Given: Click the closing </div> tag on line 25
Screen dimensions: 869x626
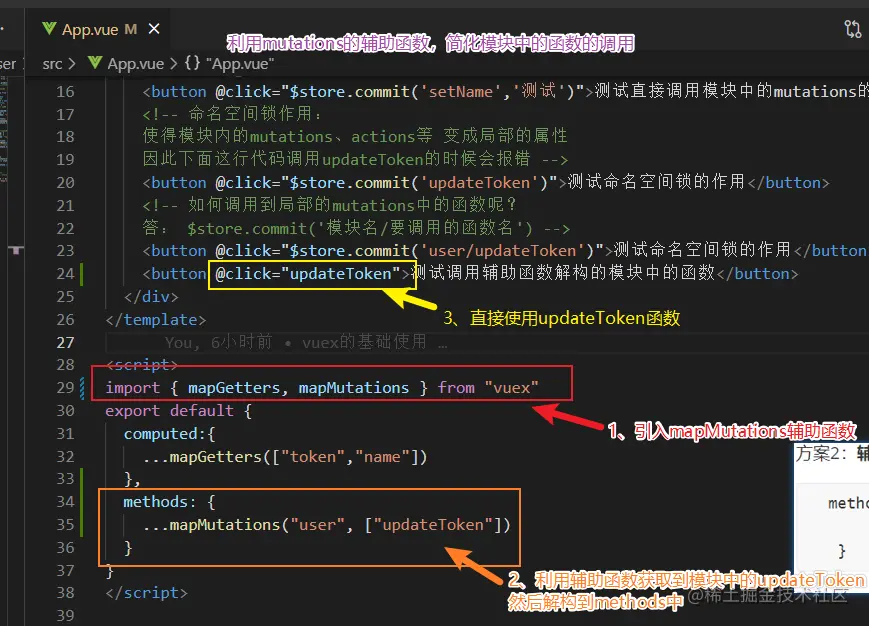Looking at the screenshot, I should coord(151,296).
